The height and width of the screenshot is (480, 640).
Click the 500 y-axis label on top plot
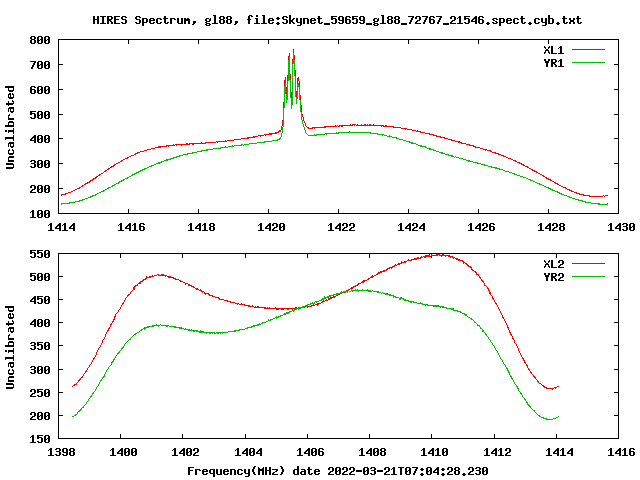(40, 115)
